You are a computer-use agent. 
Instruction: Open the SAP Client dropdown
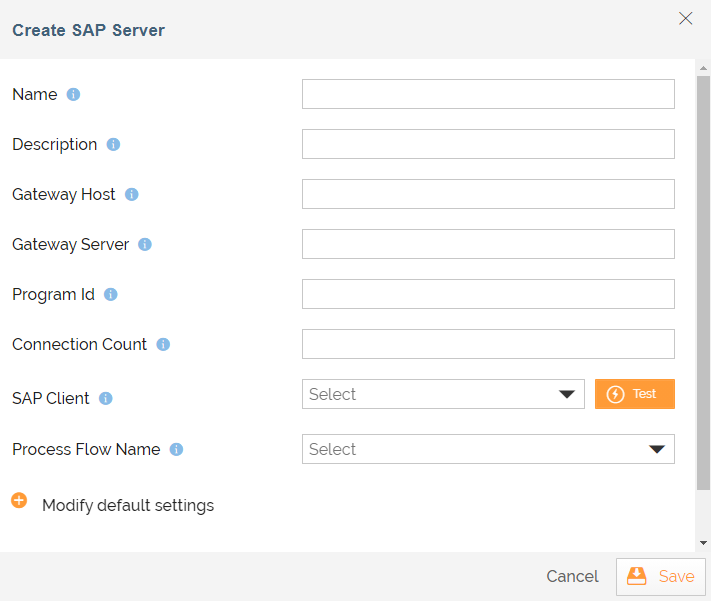[442, 394]
